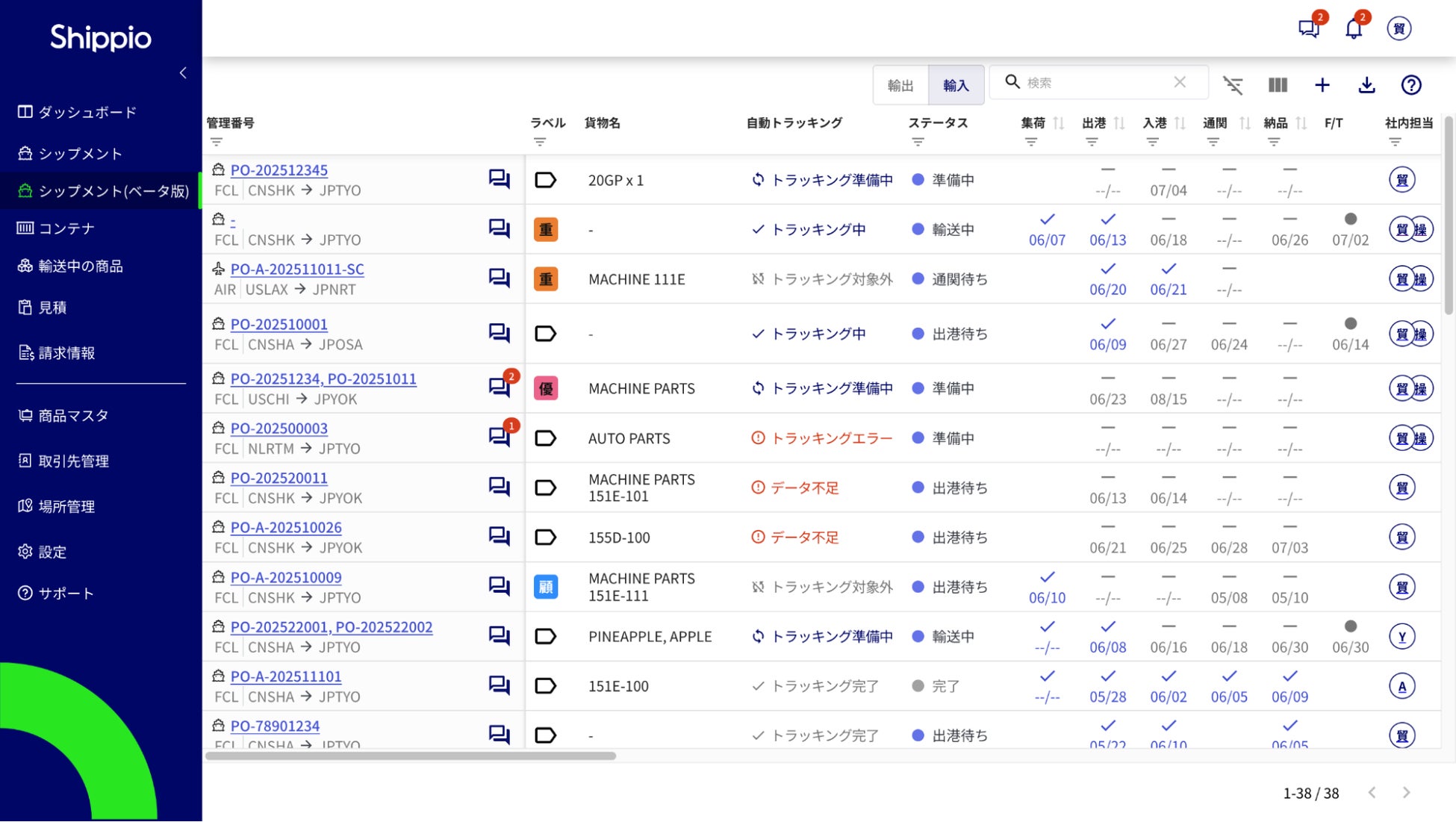
Task: Open the column display settings icon
Action: (x=1278, y=85)
